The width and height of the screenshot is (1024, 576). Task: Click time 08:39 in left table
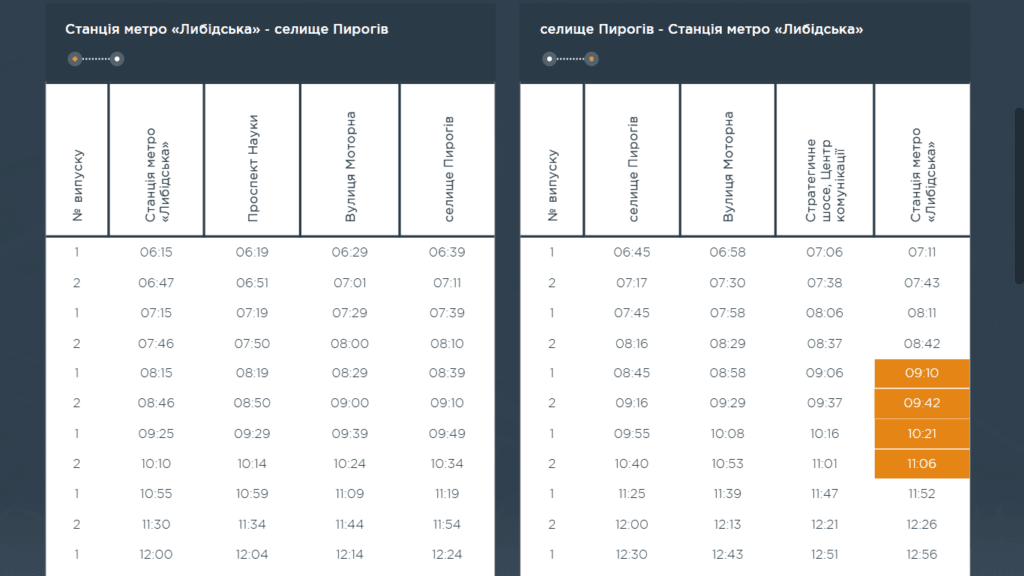447,373
